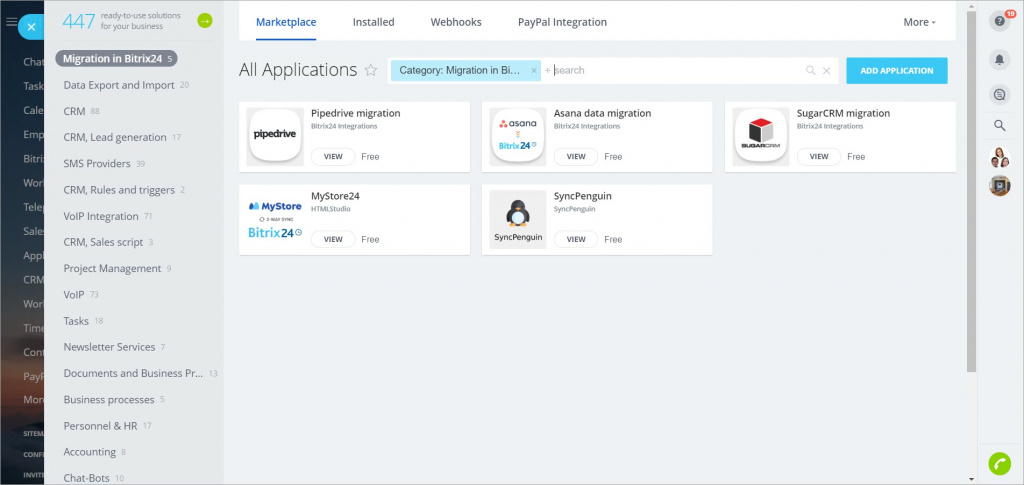Image resolution: width=1024 pixels, height=485 pixels.
Task: Select the Tasks category
Action: coord(83,321)
